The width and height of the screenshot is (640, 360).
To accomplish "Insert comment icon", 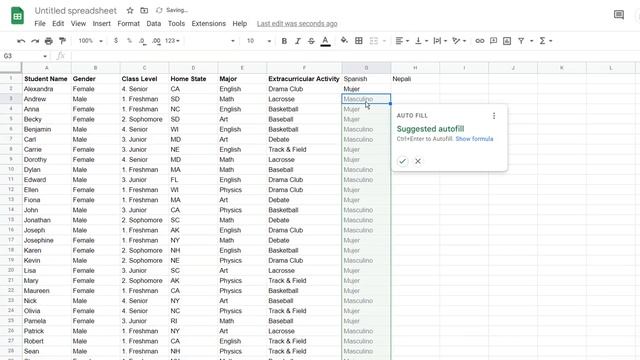I will (493, 41).
